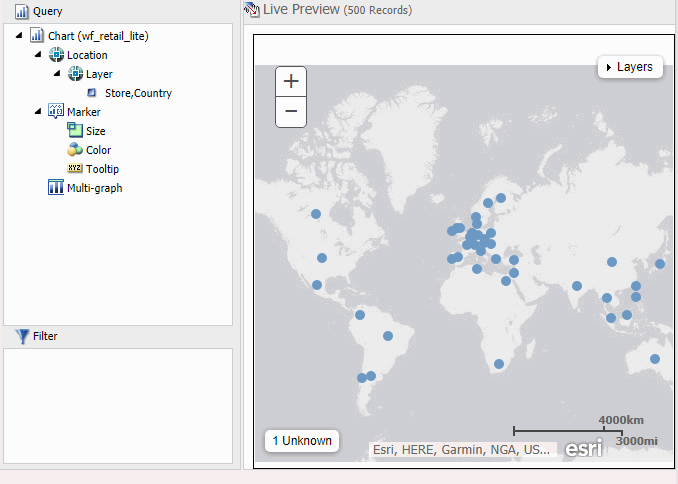Click the Color bucket icon
678x484 pixels.
click(x=75, y=150)
